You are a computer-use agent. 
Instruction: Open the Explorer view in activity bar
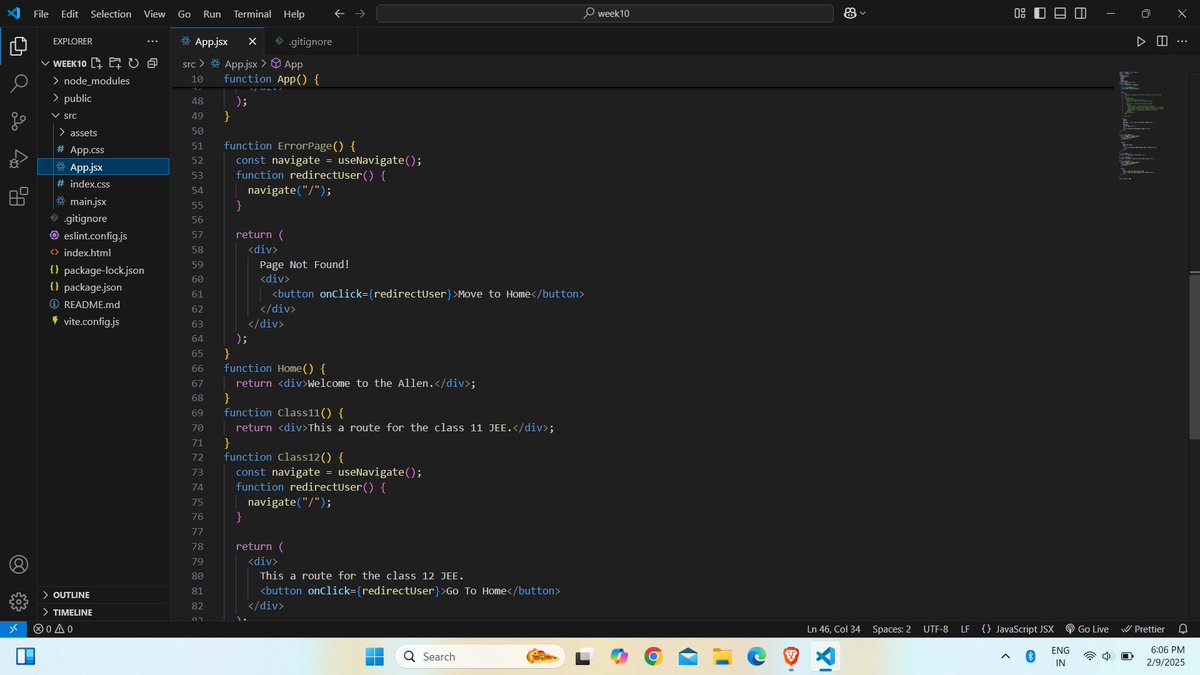18,46
